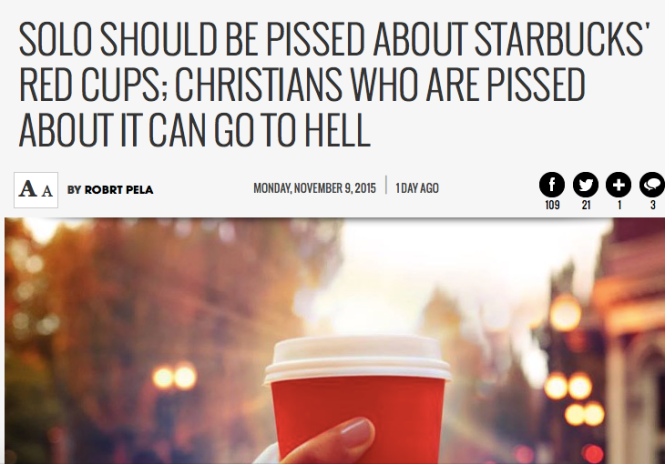Image resolution: width=665 pixels, height=464 pixels.
Task: Open comments via the speech bubble icon
Action: tap(652, 185)
